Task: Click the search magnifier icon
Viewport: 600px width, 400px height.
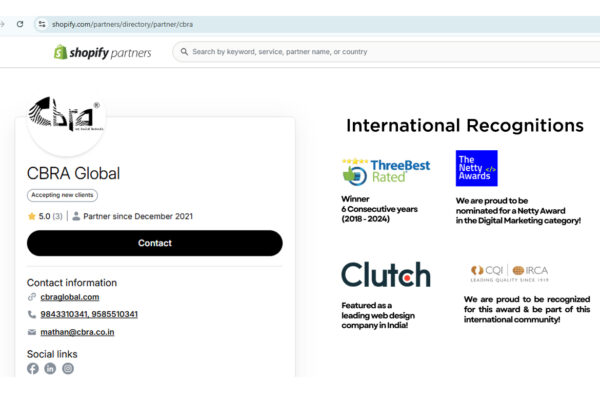Action: [184, 52]
